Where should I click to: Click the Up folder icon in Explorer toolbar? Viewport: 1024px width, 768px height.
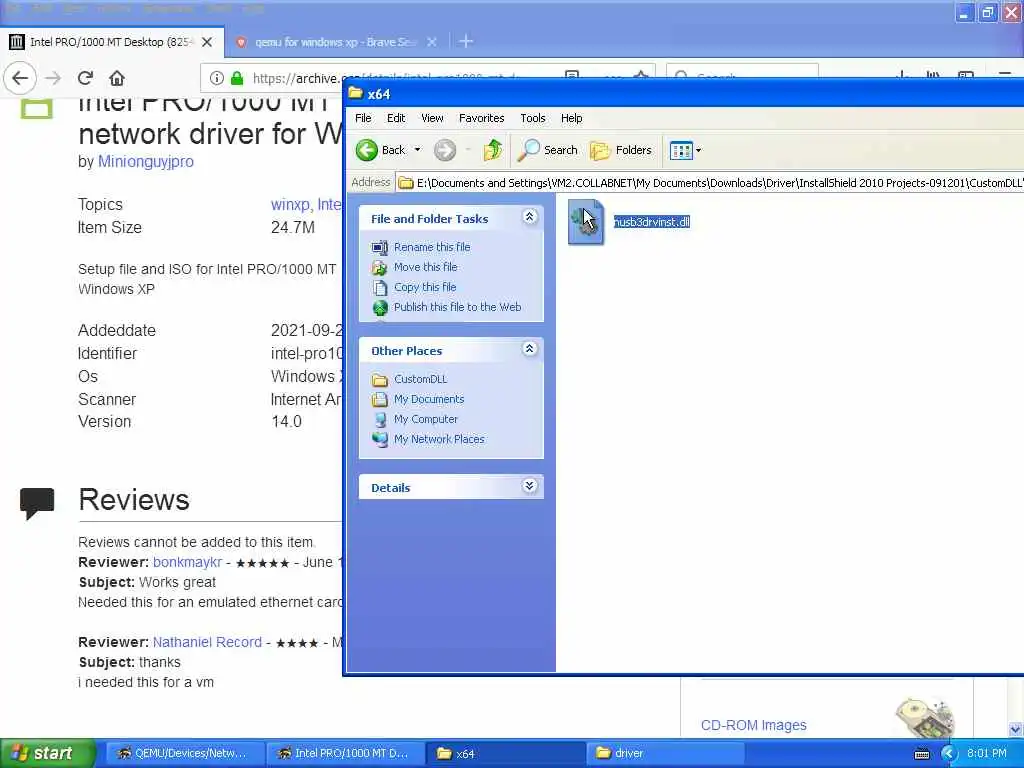[493, 150]
